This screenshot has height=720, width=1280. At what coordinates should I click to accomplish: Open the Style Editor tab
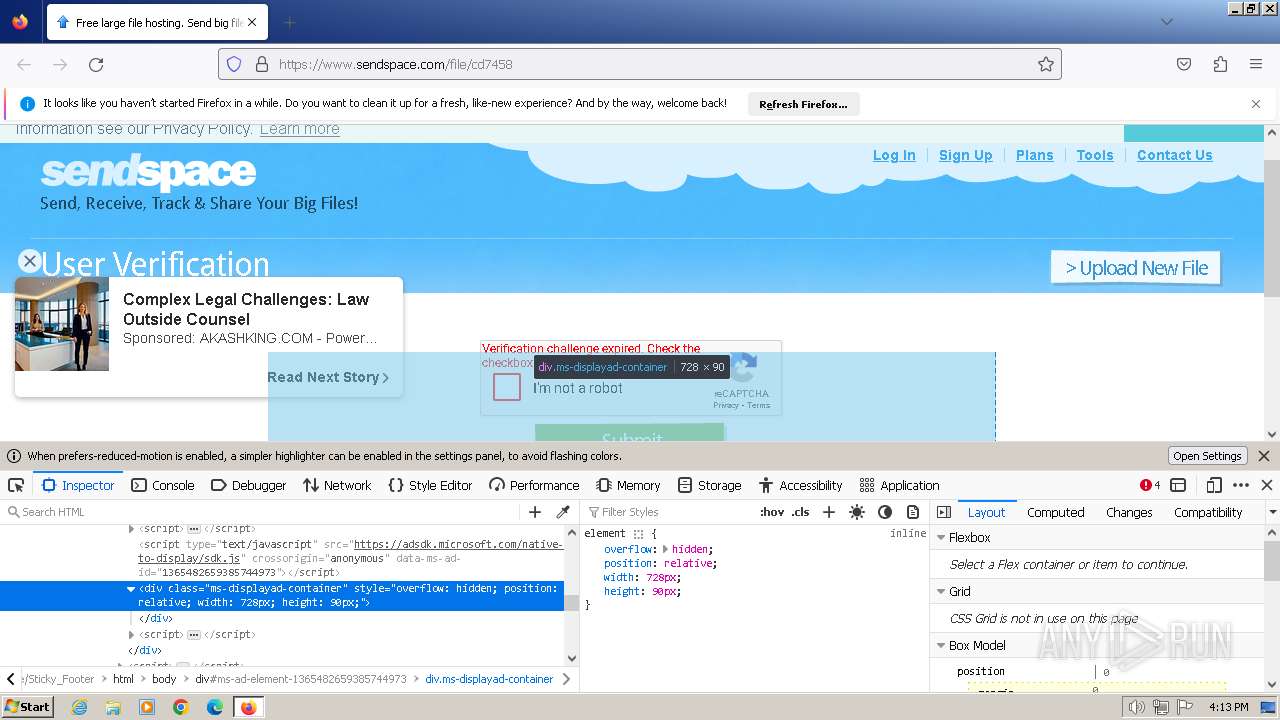(x=430, y=485)
